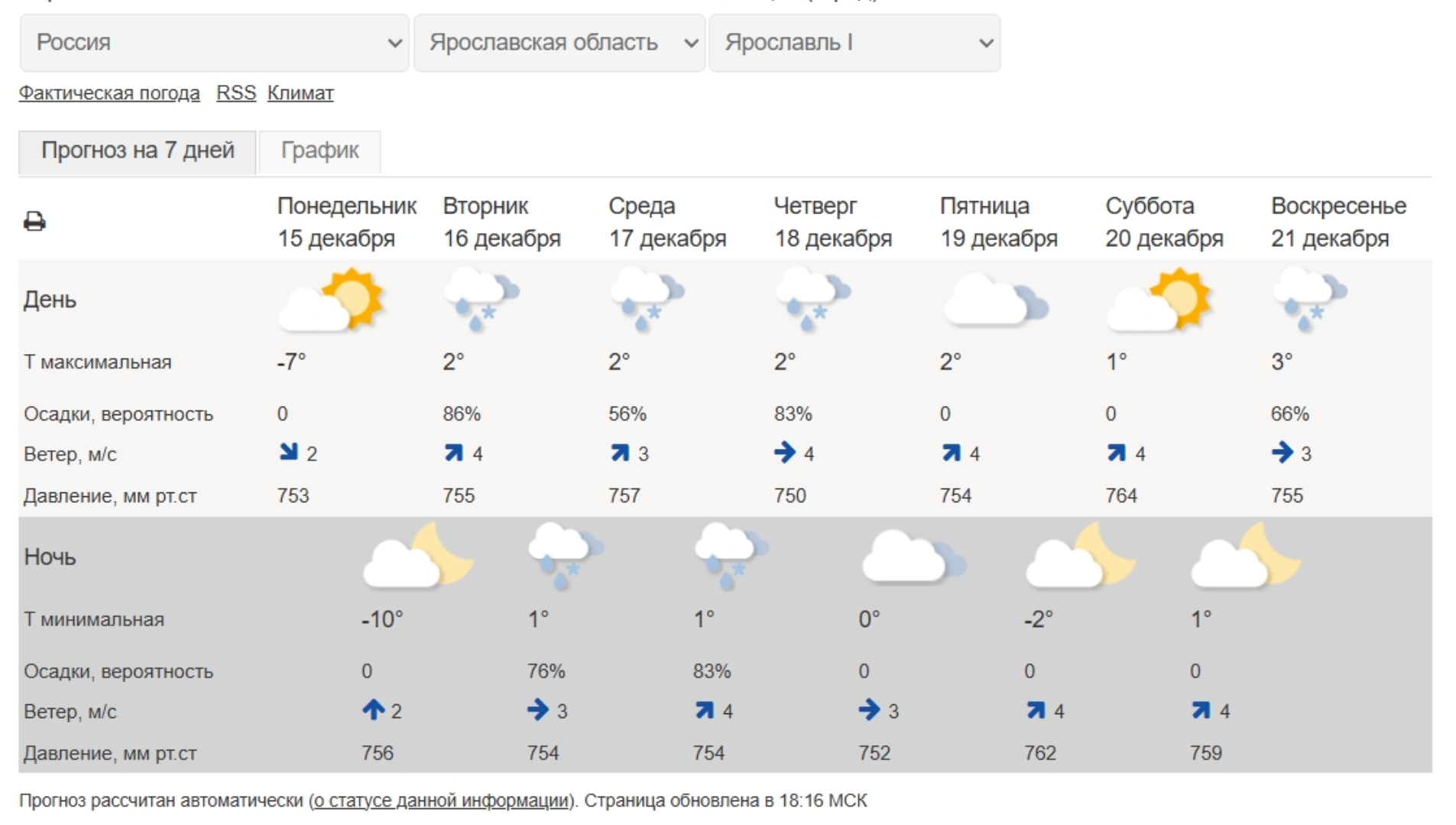Click Monday's partly sunny day icon
Viewport: 1456px width, 825px height.
click(331, 300)
